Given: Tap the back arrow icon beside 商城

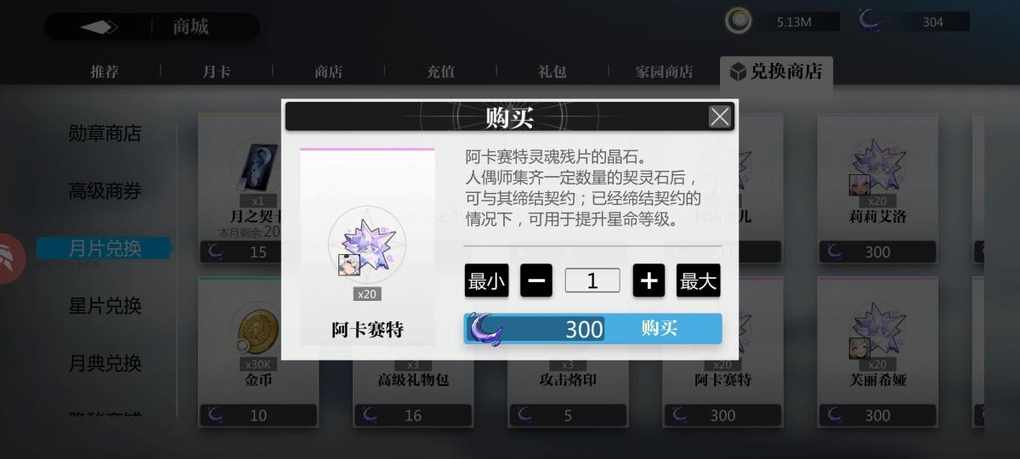Looking at the screenshot, I should pos(99,27).
